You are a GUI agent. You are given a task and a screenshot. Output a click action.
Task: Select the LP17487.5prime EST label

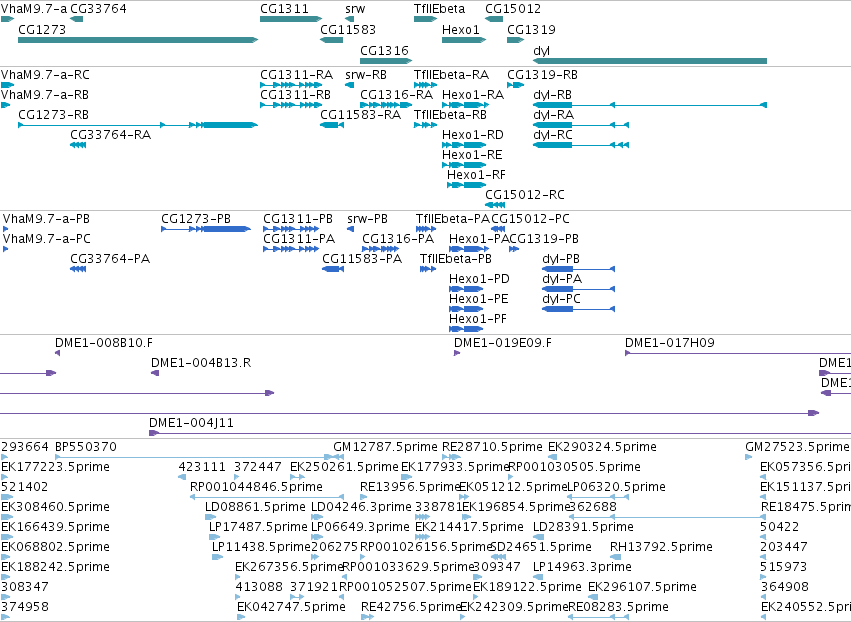click(258, 528)
